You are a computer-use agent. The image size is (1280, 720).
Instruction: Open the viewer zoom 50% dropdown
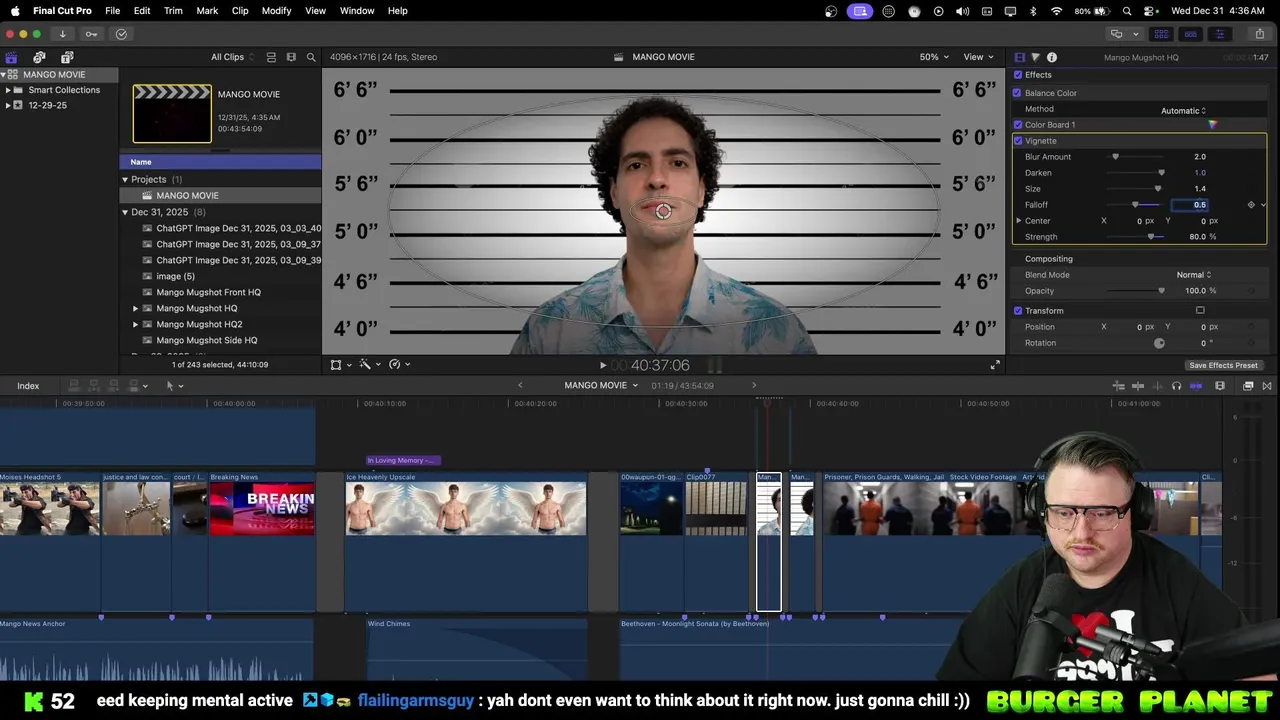tap(934, 57)
